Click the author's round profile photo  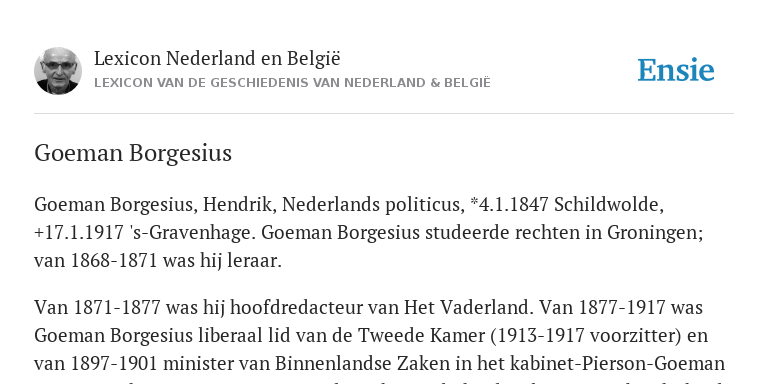point(58,71)
